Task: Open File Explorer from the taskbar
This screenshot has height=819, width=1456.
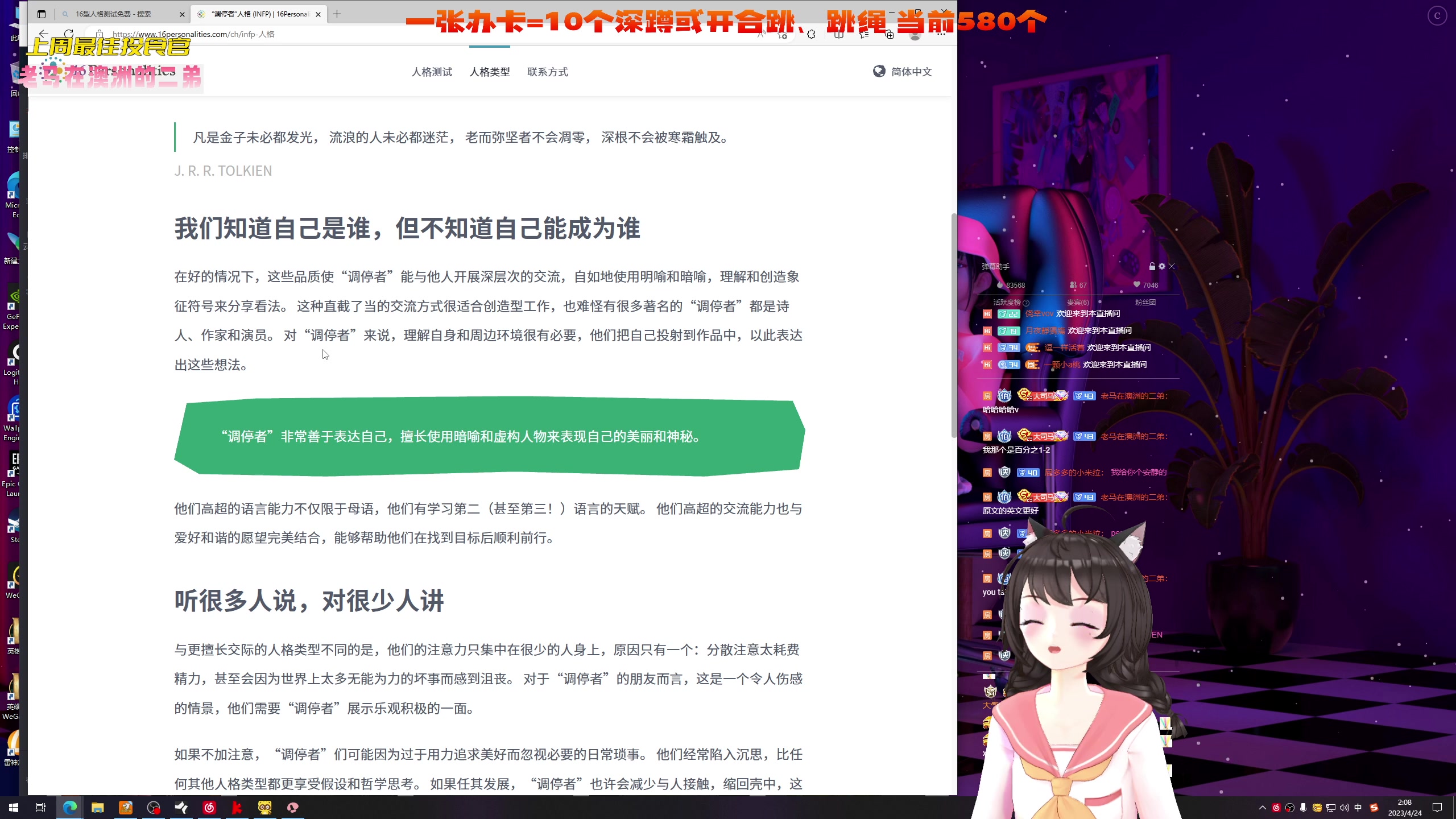Action: tap(97, 808)
